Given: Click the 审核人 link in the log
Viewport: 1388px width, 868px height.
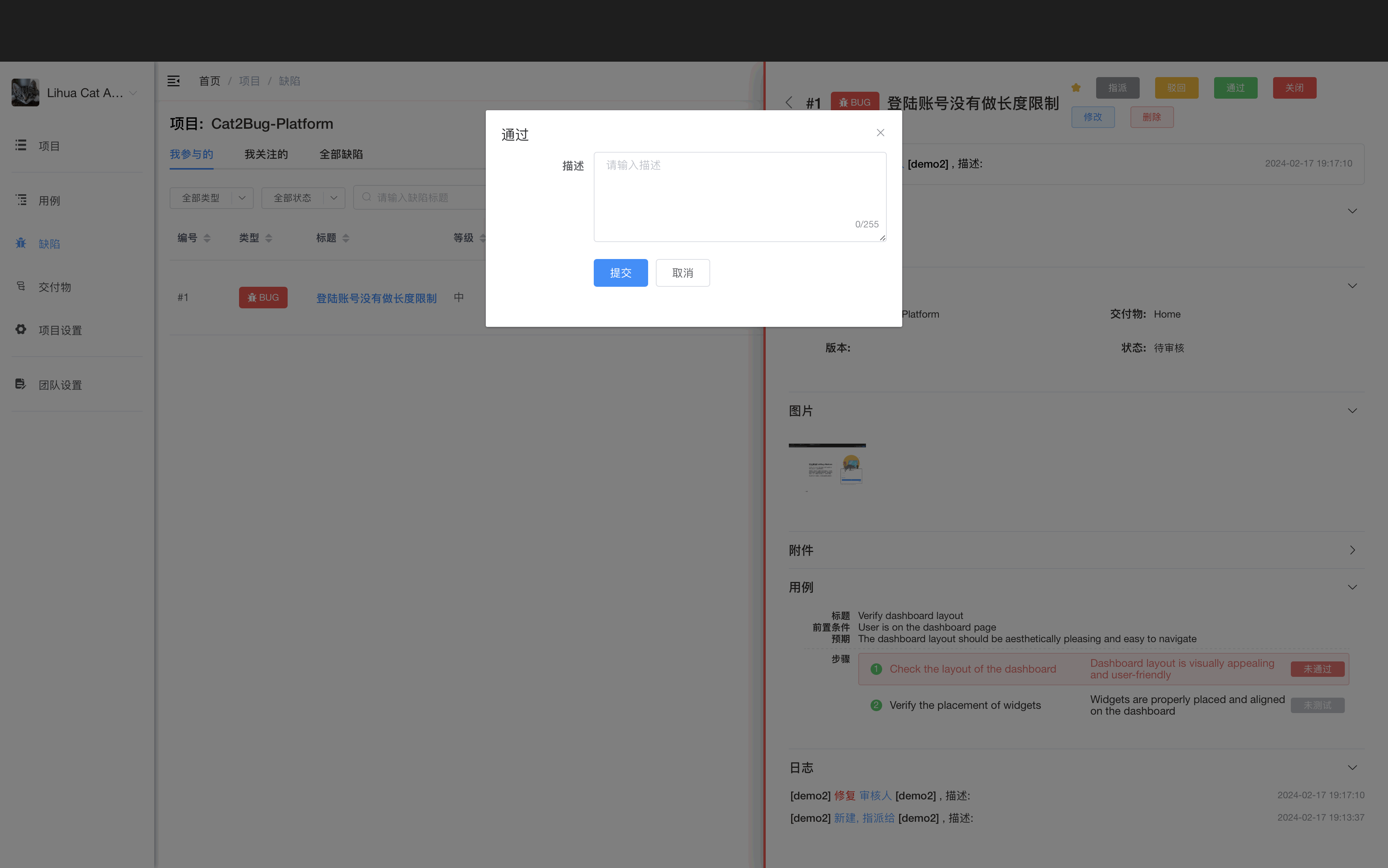Looking at the screenshot, I should [x=875, y=796].
